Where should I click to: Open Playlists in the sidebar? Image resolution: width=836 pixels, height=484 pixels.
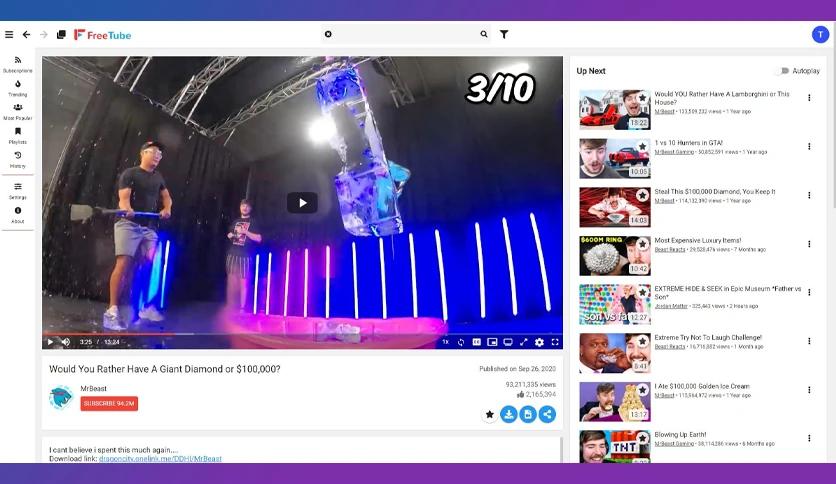click(x=18, y=136)
